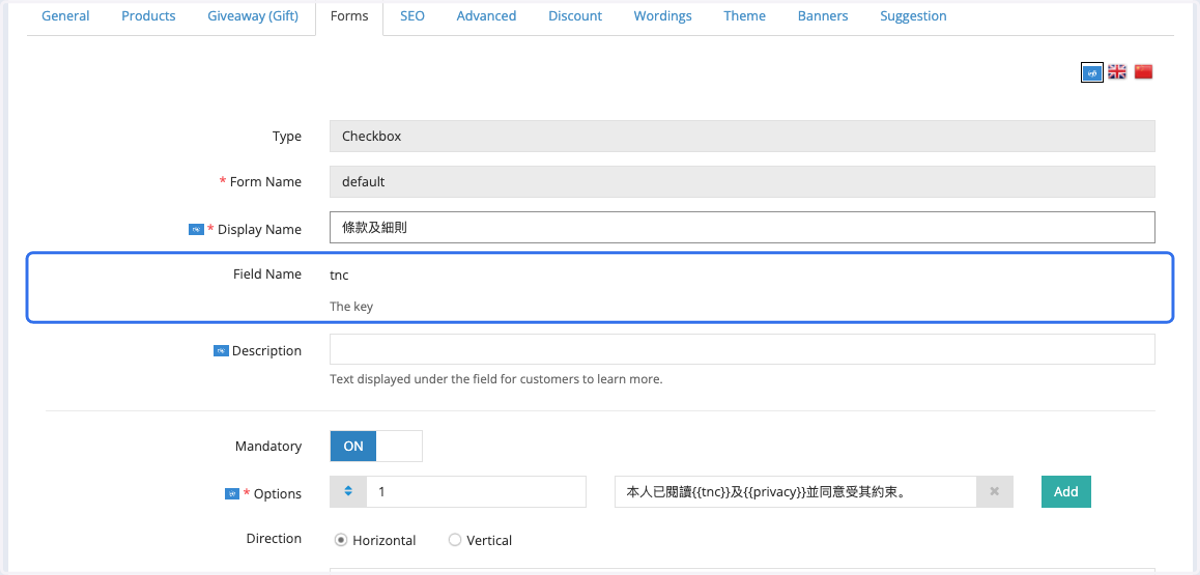Remove the option with the x button
The image size is (1200, 575).
click(994, 492)
